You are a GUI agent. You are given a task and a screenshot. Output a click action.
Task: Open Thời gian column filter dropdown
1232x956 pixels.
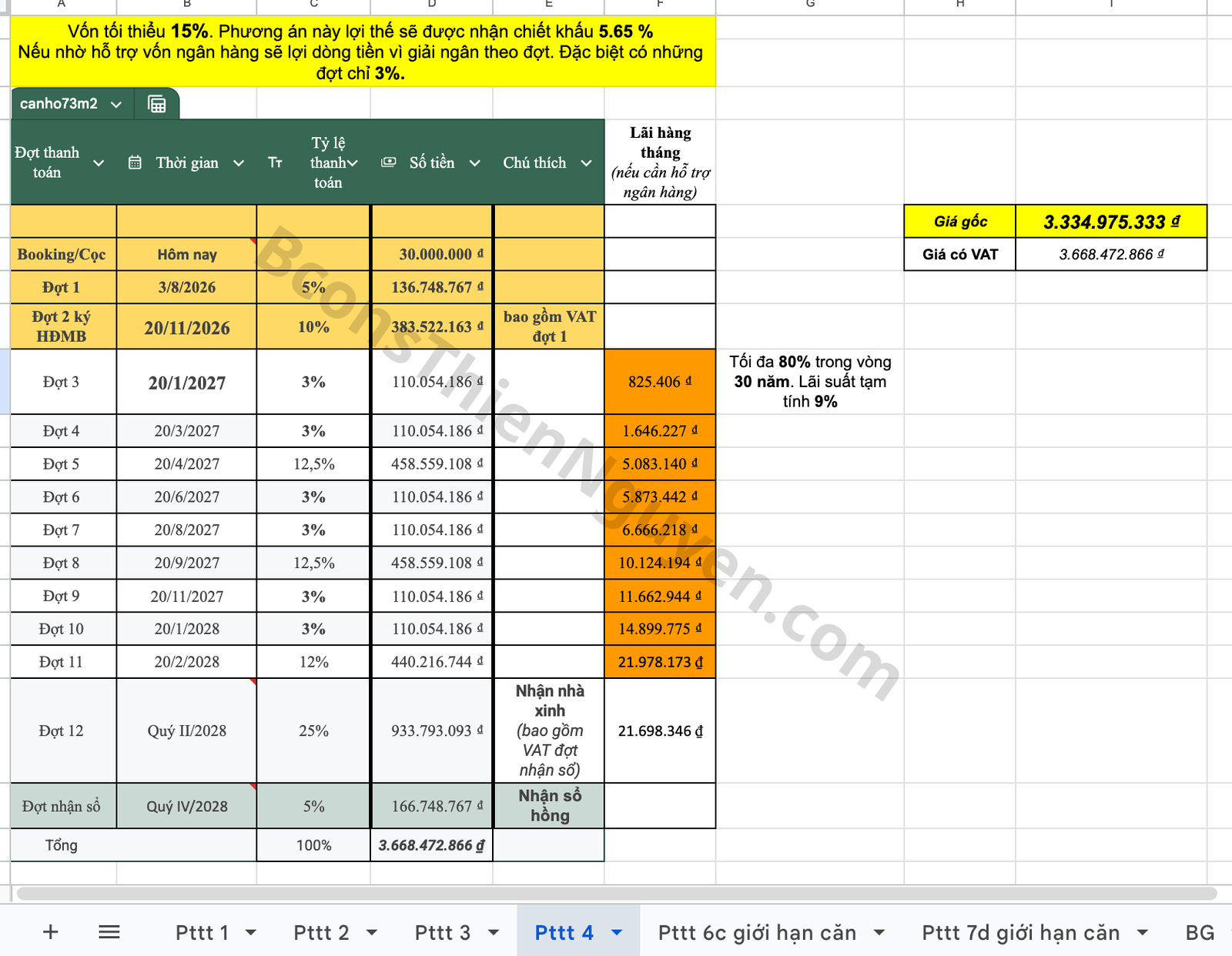(x=239, y=163)
